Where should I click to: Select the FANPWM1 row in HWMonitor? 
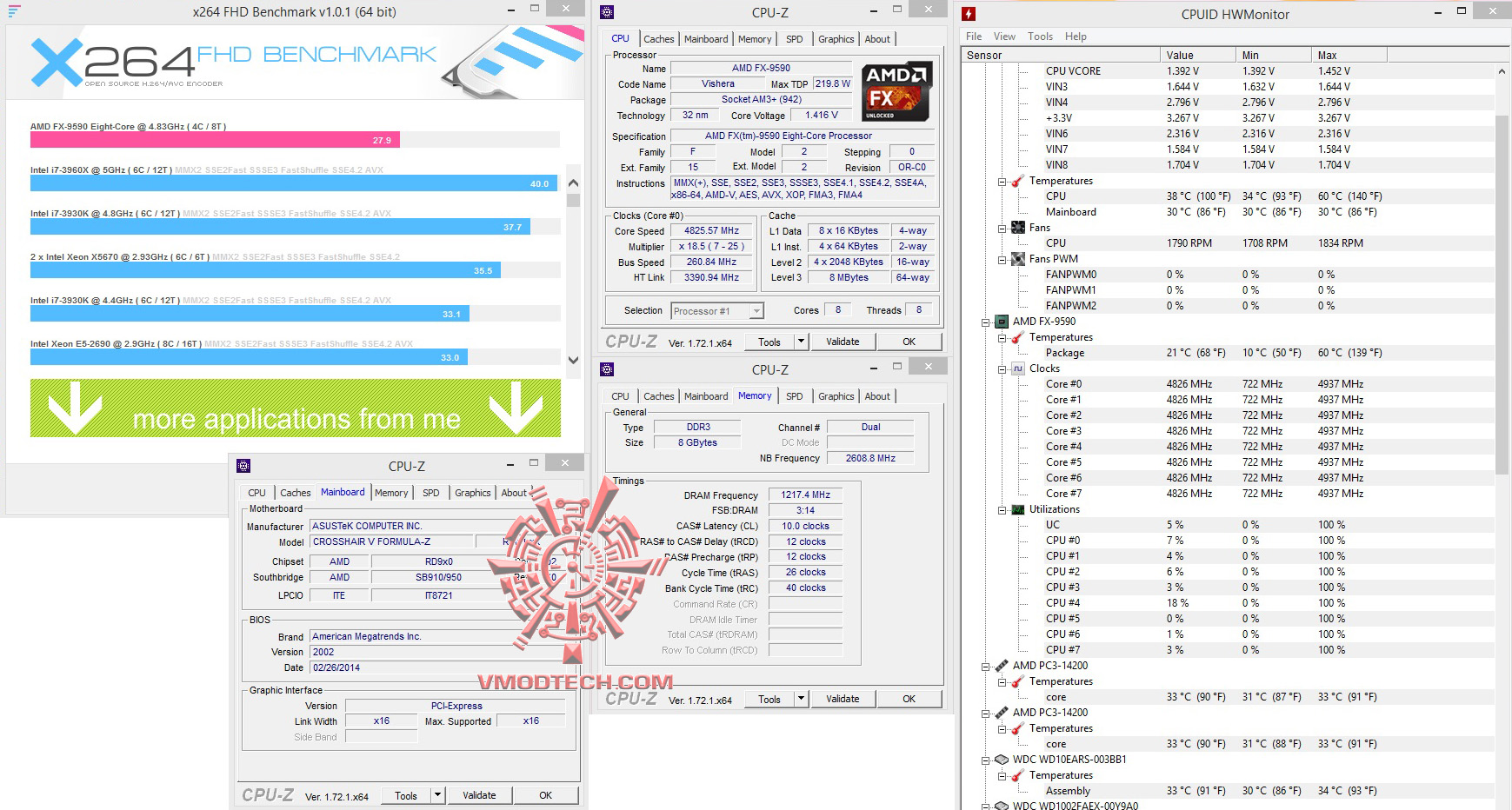(1228, 290)
